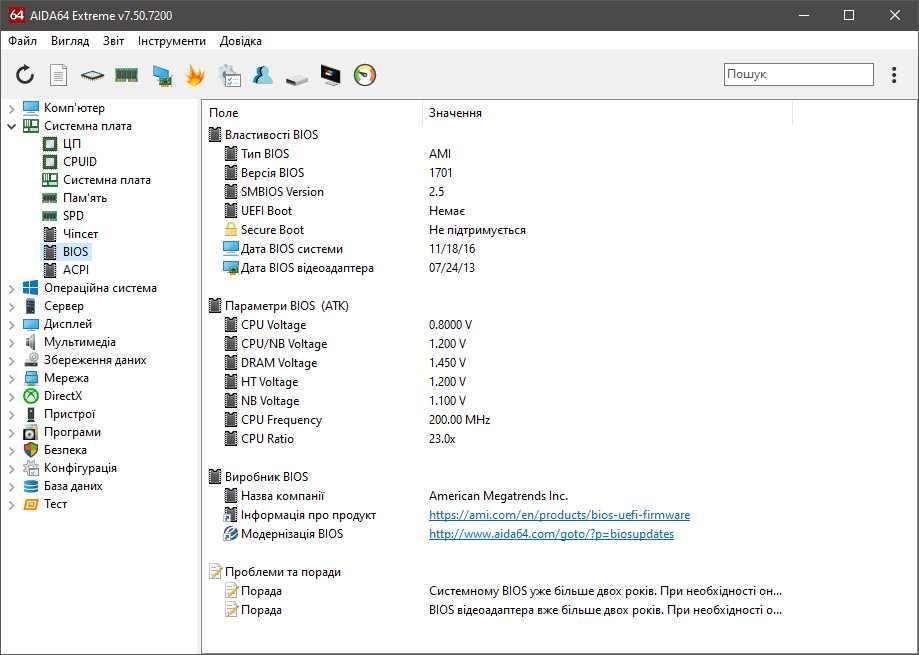The height and width of the screenshot is (655, 919).
Task: Expand the Дисплей tree node
Action: coord(12,324)
